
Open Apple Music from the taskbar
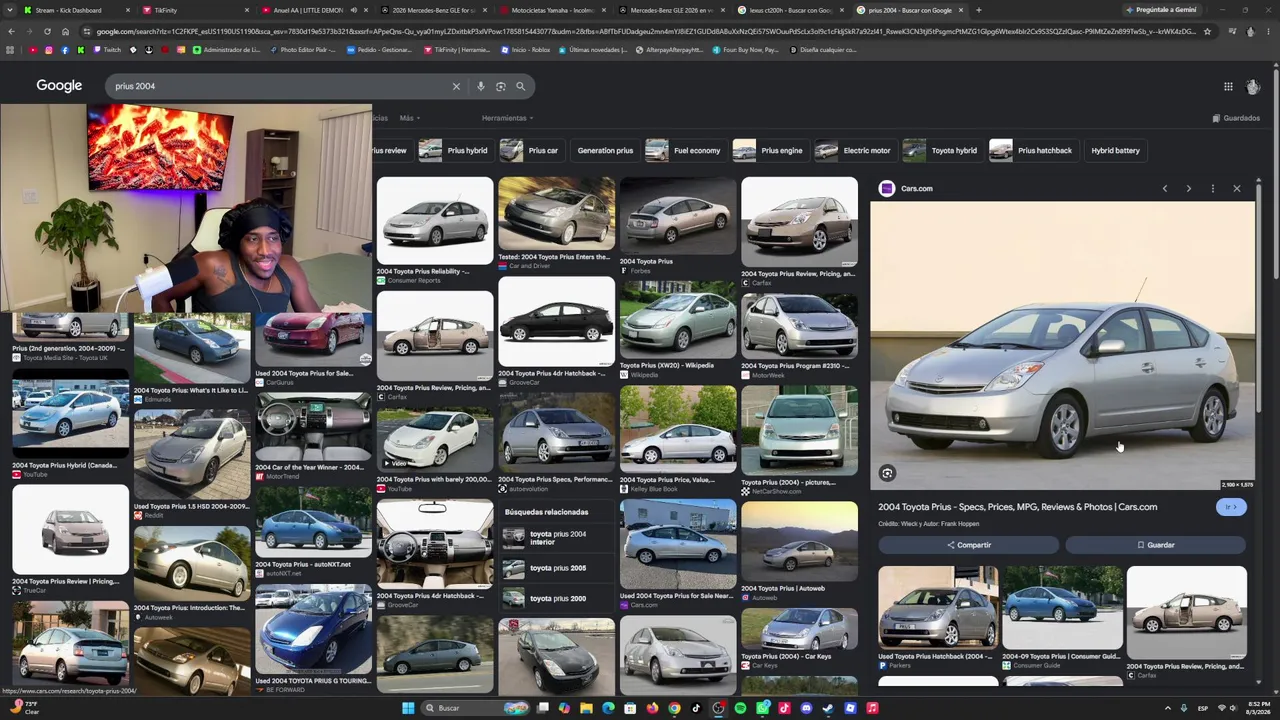tap(872, 708)
